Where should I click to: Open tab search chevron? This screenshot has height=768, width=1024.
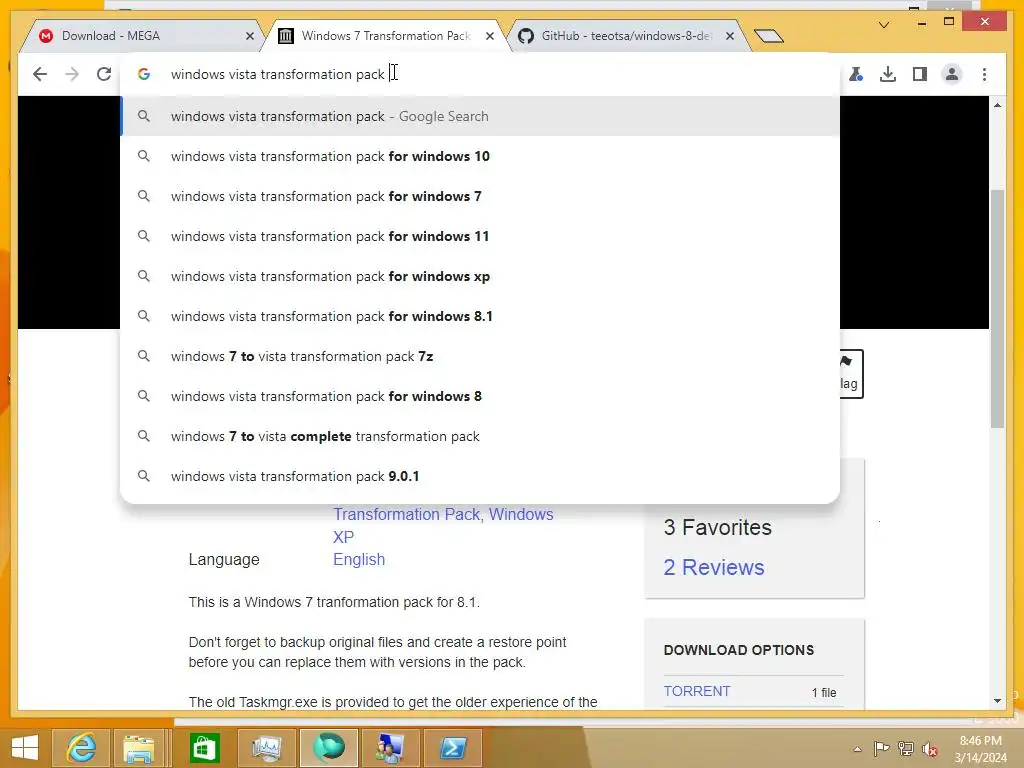coord(884,25)
